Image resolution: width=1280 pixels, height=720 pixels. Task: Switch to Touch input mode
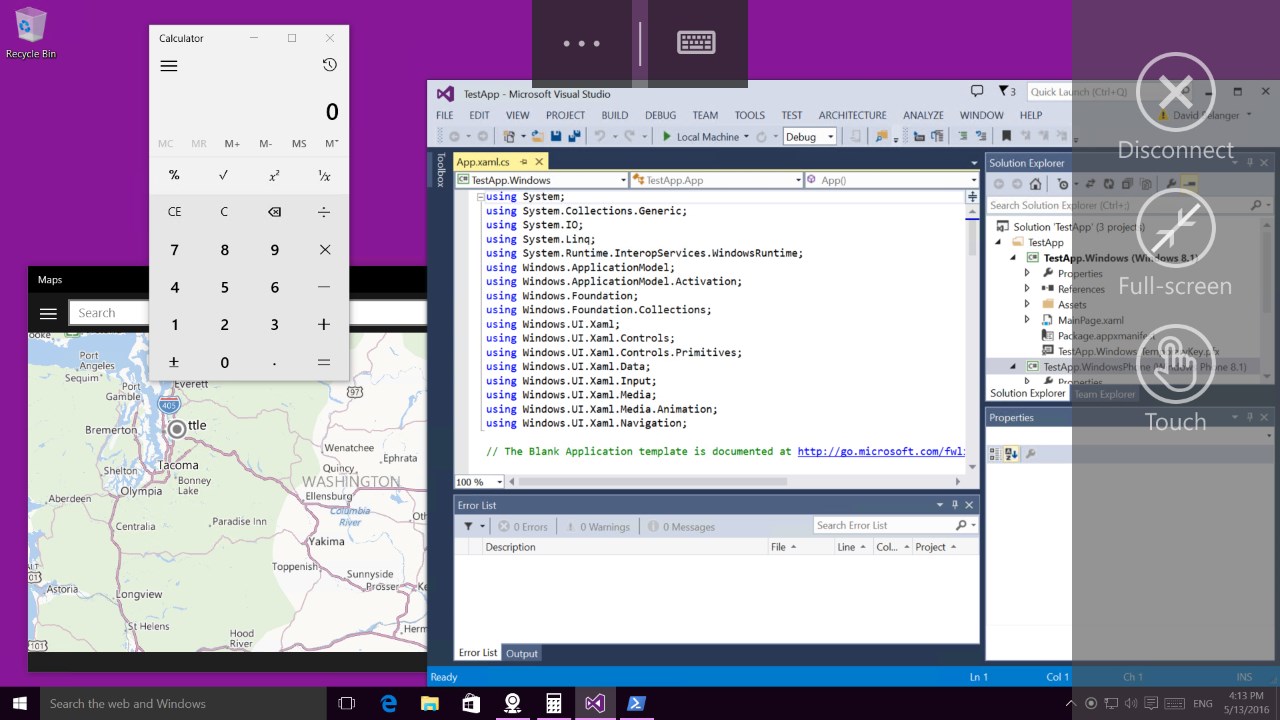point(1176,364)
